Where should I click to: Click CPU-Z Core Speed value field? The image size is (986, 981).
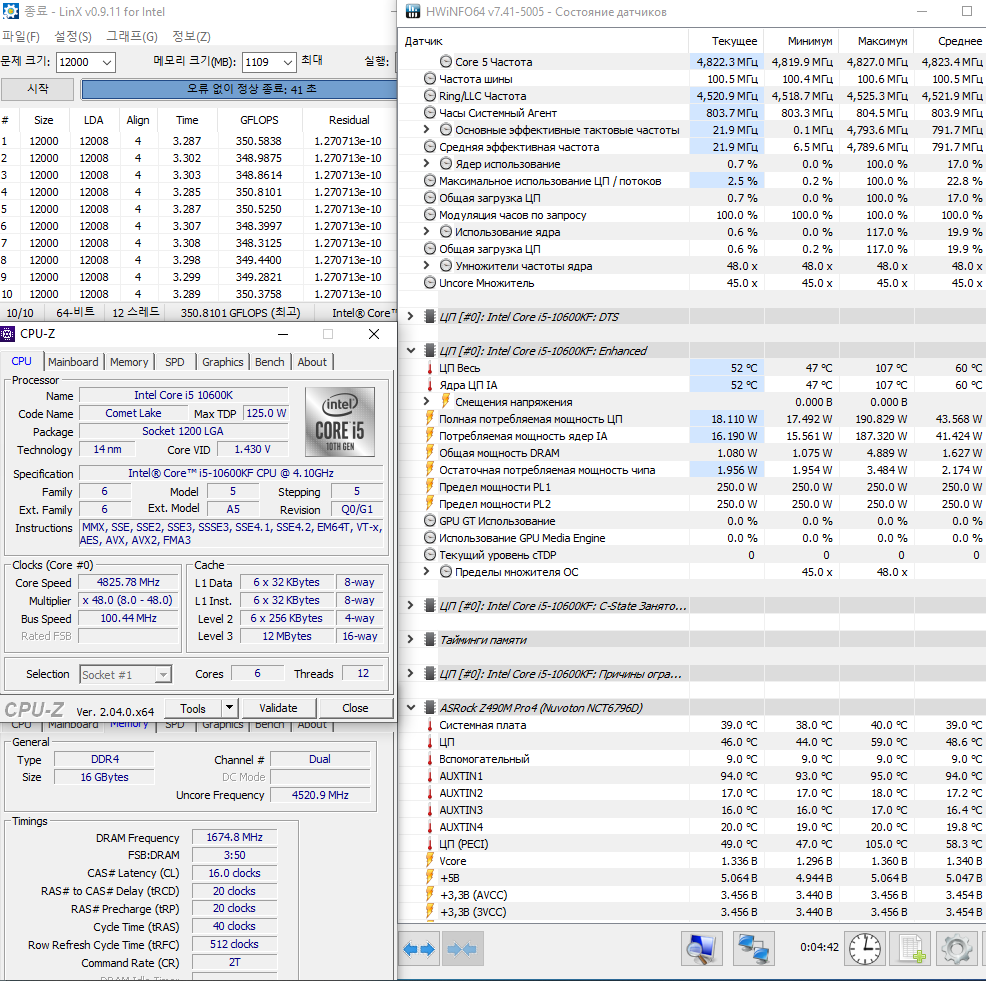pyautogui.click(x=128, y=582)
